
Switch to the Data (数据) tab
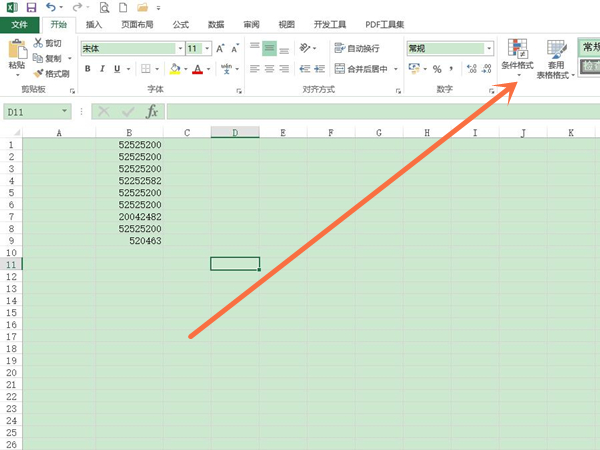pos(216,25)
